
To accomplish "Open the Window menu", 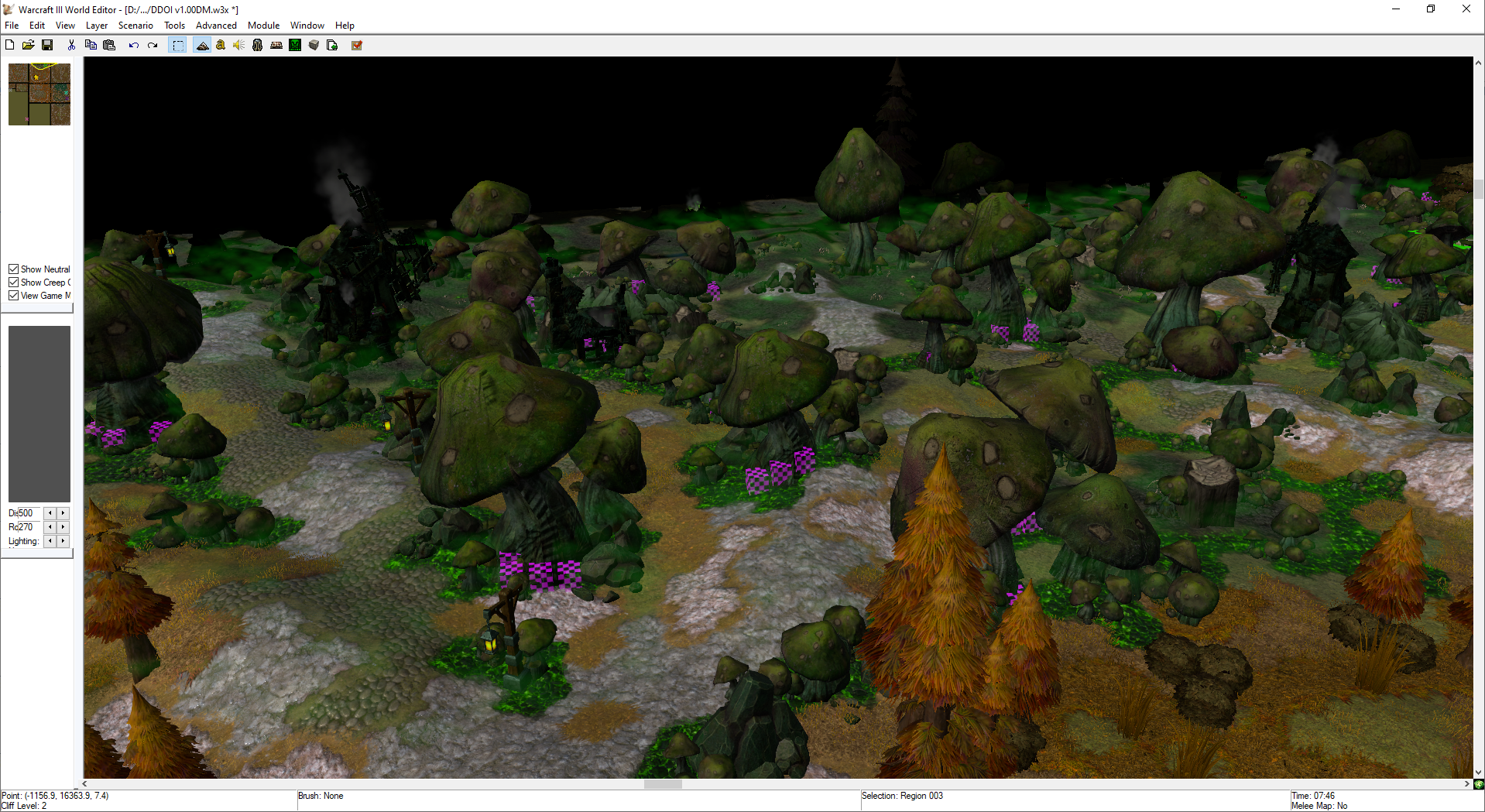I will tap(307, 26).
